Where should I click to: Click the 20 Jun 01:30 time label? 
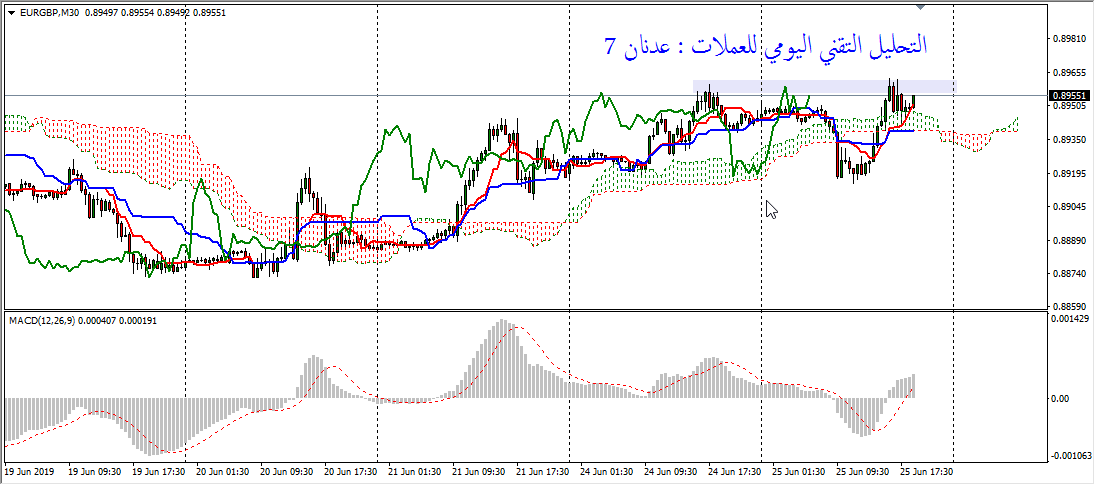coord(221,471)
